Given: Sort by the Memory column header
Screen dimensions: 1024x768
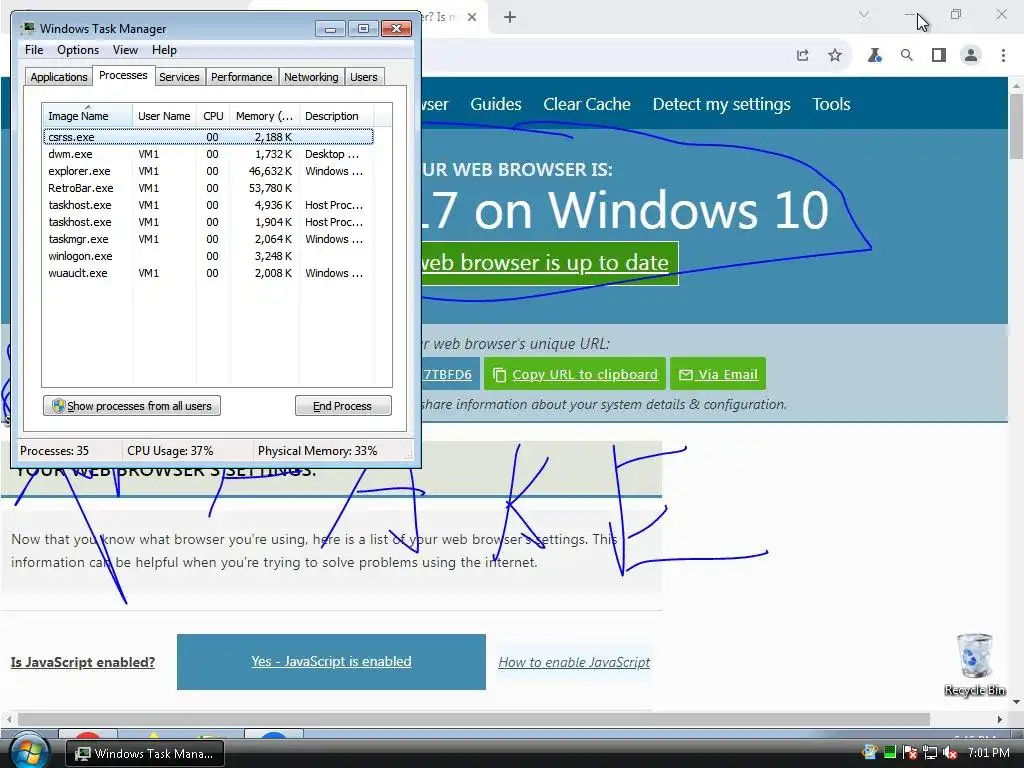Looking at the screenshot, I should click(x=264, y=116).
